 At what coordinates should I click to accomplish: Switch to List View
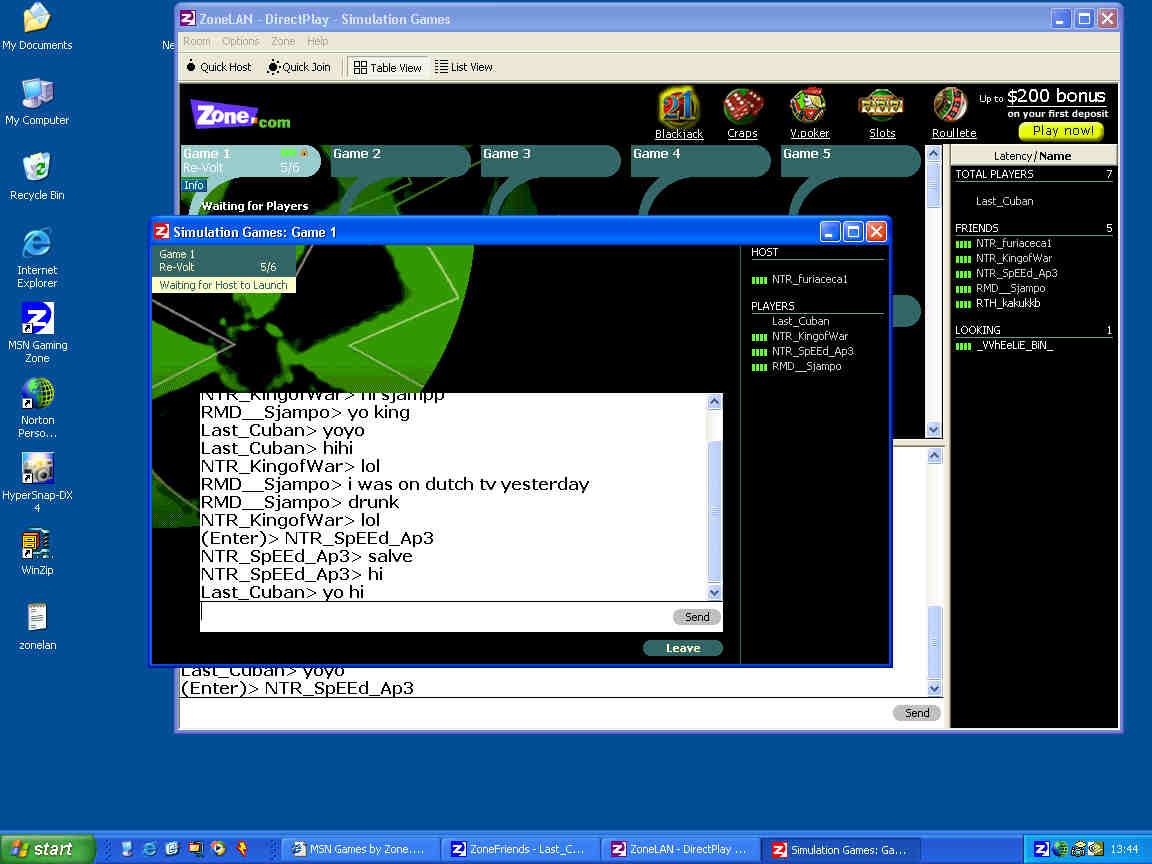tap(464, 67)
